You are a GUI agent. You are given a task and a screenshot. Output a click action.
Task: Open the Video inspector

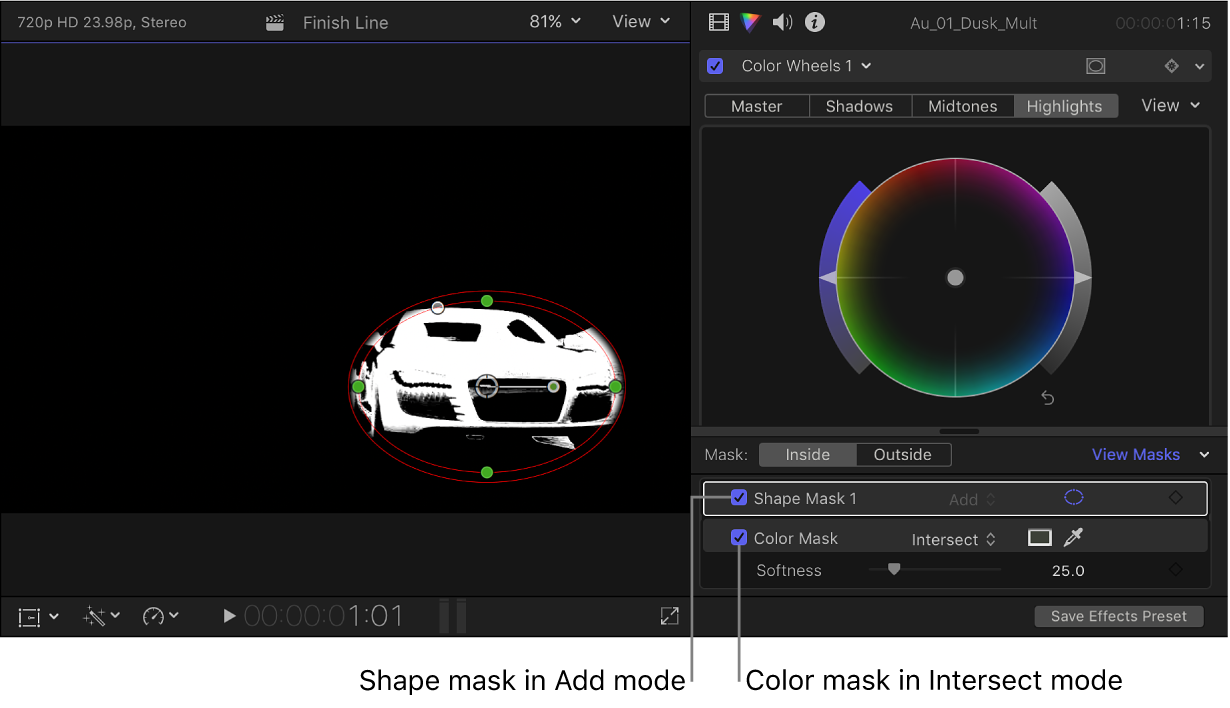click(x=718, y=22)
